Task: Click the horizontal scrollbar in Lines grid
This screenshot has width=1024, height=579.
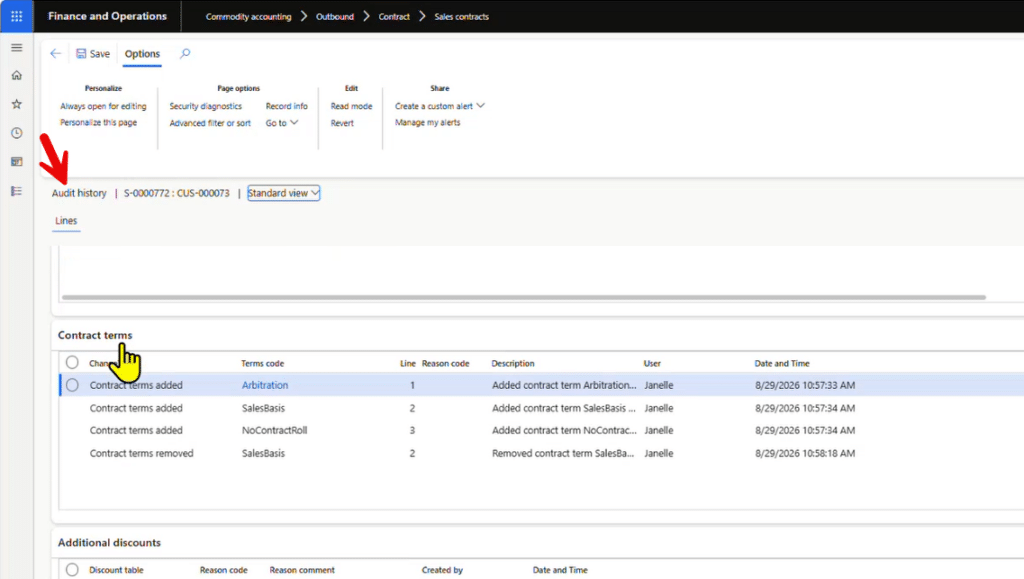Action: pos(524,298)
